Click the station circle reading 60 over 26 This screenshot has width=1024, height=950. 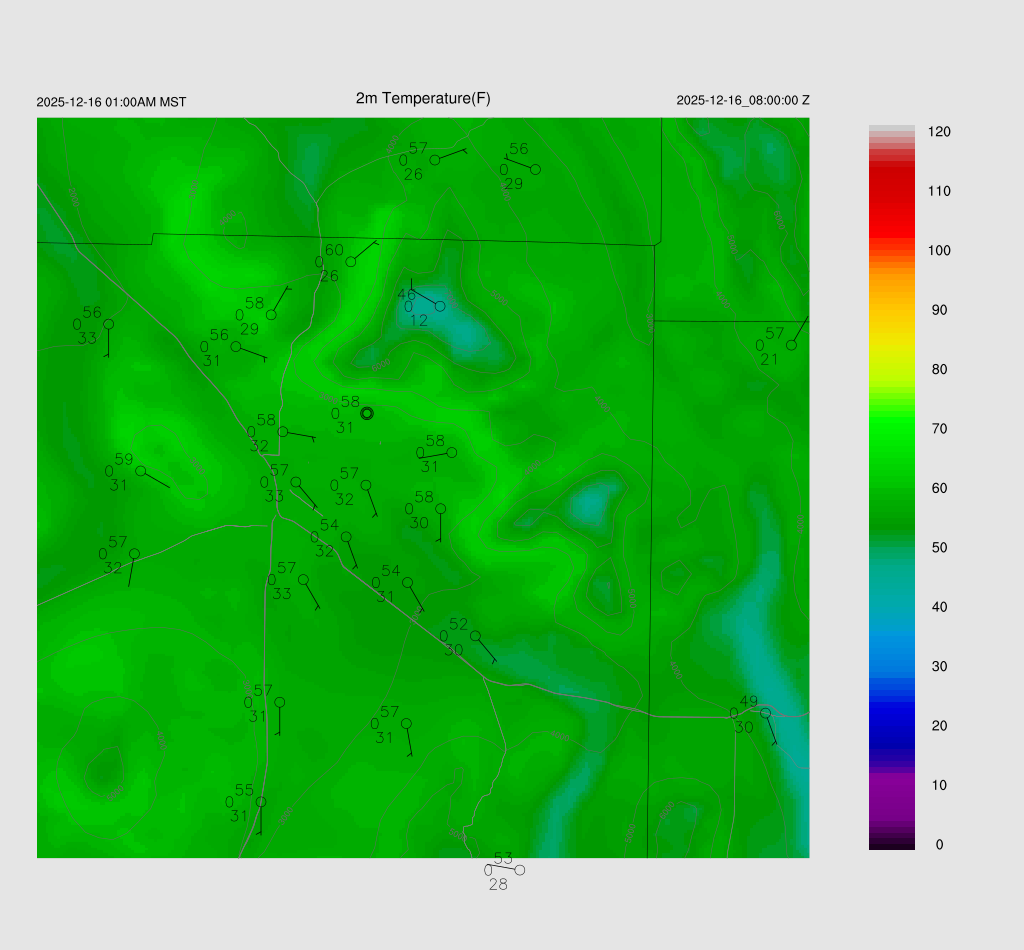point(351,262)
